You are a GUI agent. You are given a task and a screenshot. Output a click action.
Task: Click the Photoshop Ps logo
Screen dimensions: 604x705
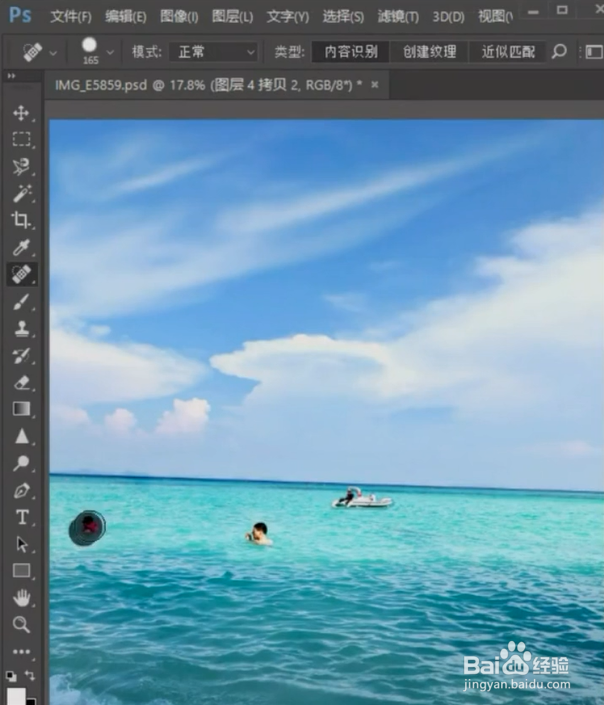click(20, 15)
